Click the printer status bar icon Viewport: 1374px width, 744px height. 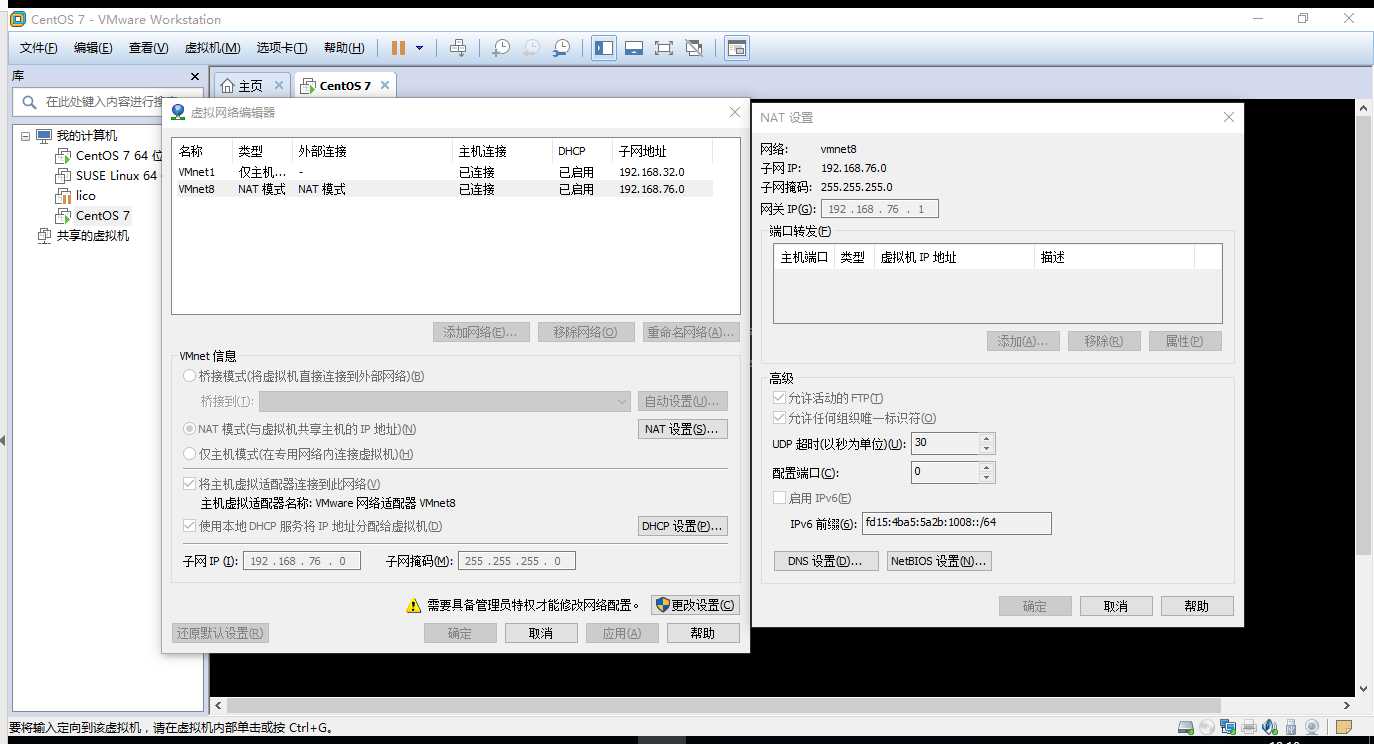[x=1249, y=727]
